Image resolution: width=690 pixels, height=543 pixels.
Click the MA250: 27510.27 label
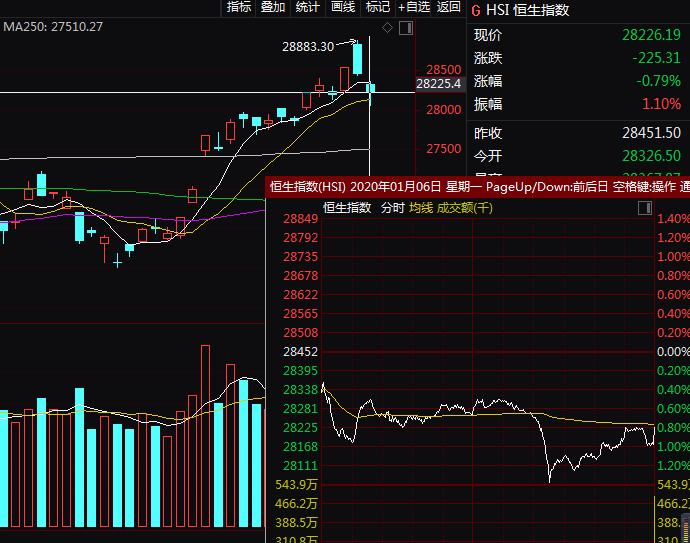click(x=53, y=27)
